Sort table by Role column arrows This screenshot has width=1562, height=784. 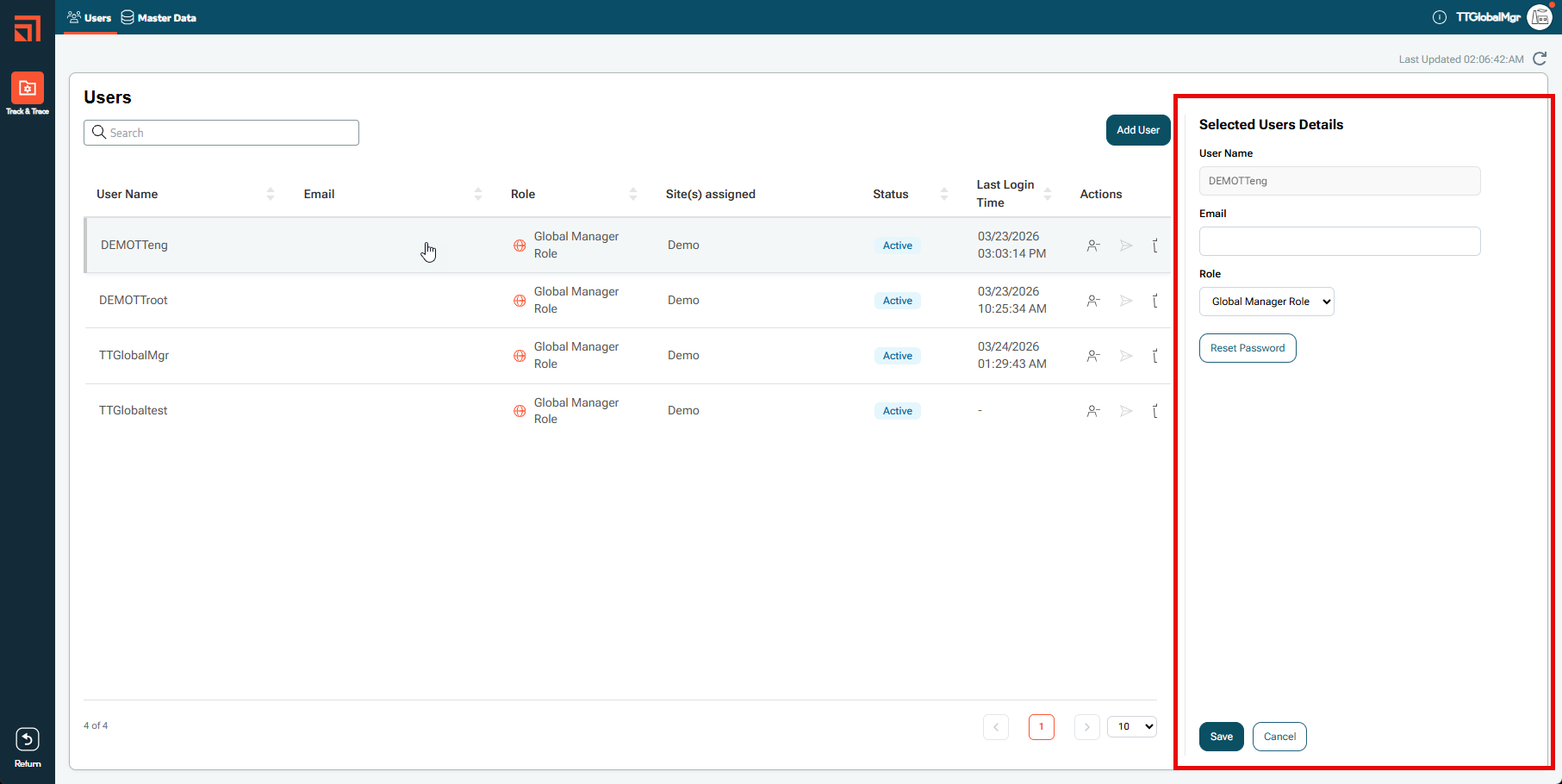tap(633, 194)
